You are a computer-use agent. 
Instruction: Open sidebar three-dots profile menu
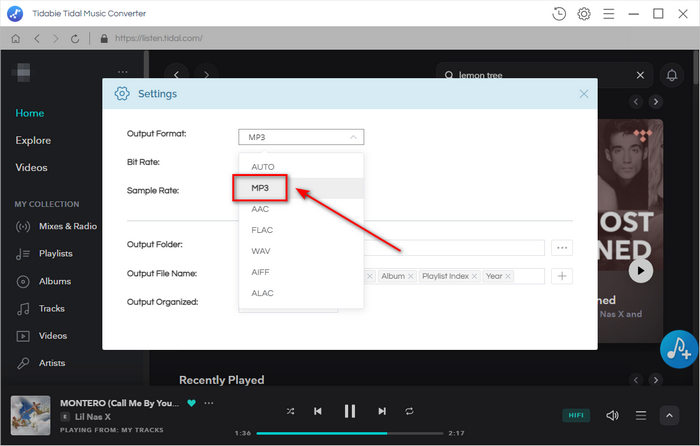click(123, 72)
